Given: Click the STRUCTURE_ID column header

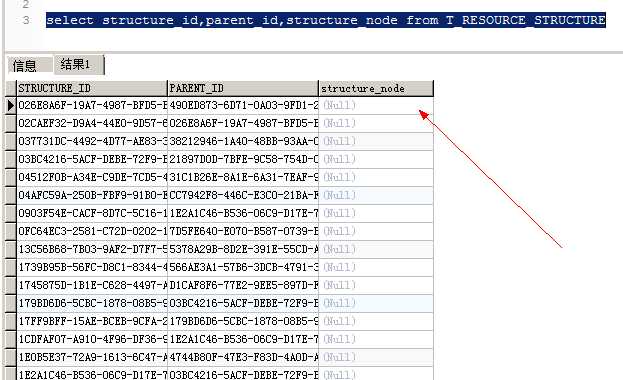Looking at the screenshot, I should [x=92, y=88].
